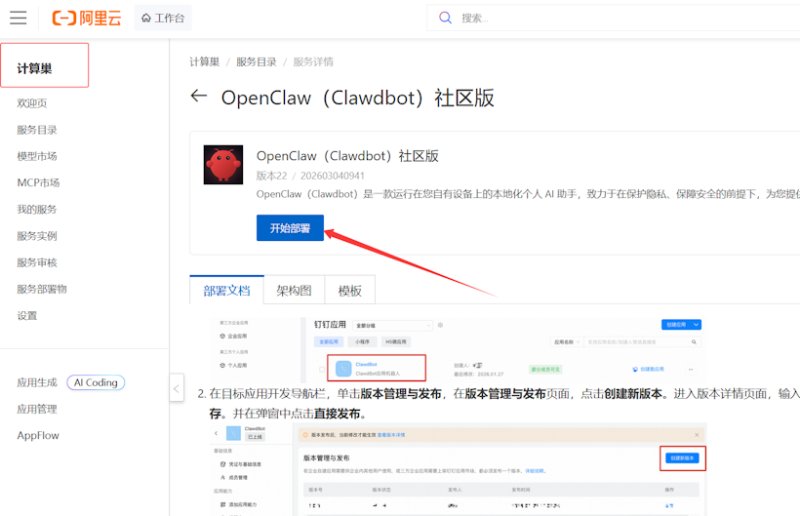Open the 工作台 home workbench
The width and height of the screenshot is (800, 516).
163,18
